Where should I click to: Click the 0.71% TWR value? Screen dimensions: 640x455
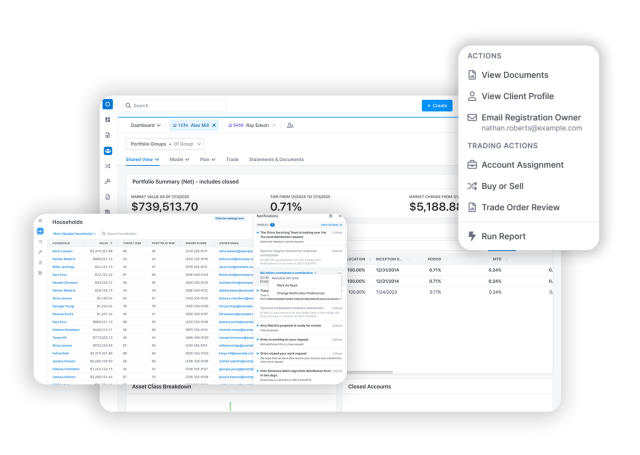[x=286, y=207]
